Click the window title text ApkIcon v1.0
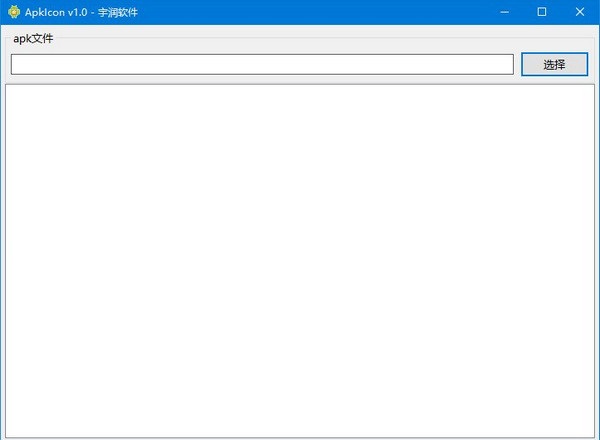This screenshot has width=600, height=440. [x=59, y=12]
